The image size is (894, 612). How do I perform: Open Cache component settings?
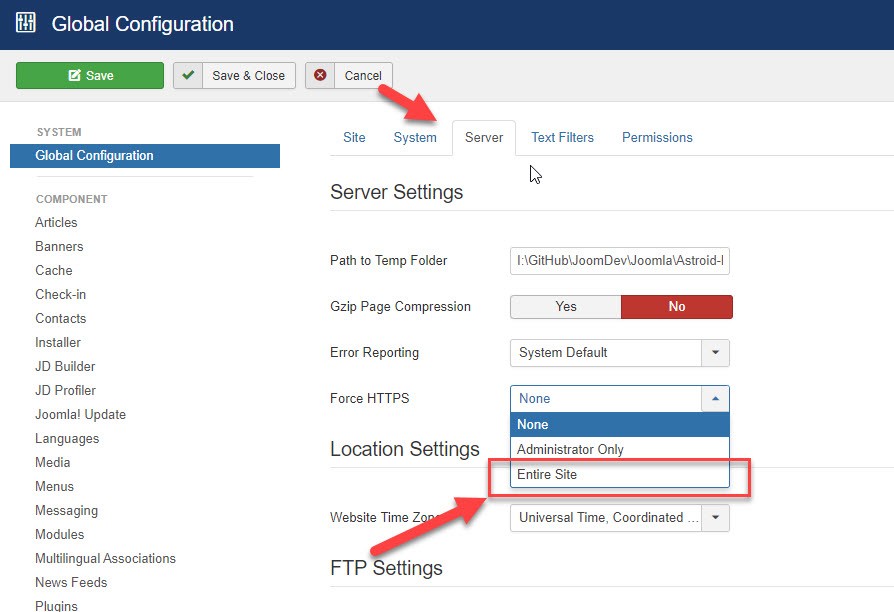54,270
